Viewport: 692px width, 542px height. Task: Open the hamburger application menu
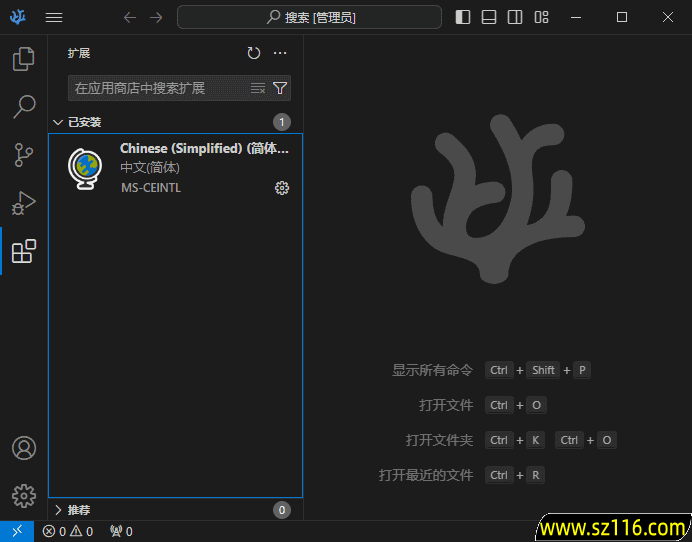54,17
